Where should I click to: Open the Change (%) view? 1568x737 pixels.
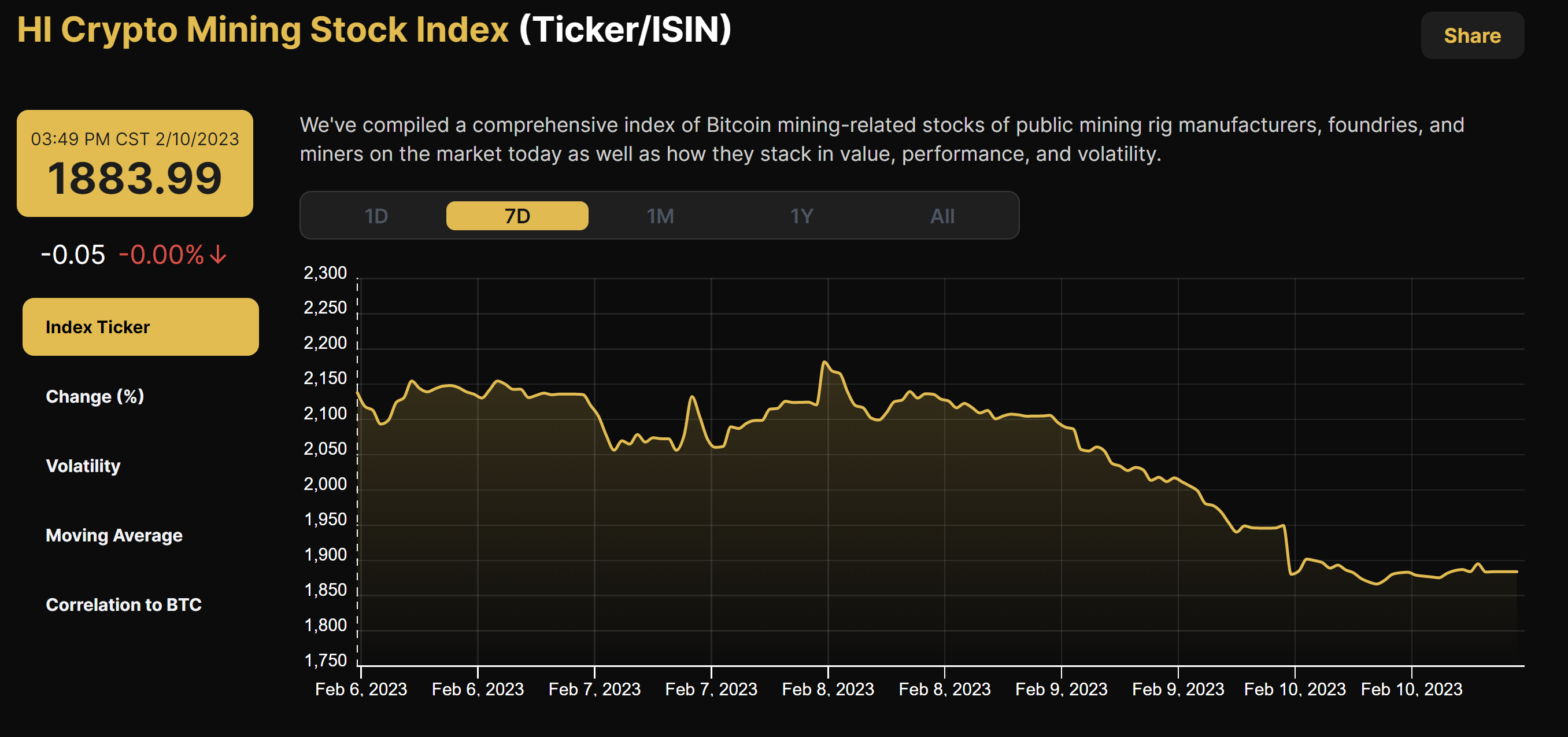tap(94, 396)
